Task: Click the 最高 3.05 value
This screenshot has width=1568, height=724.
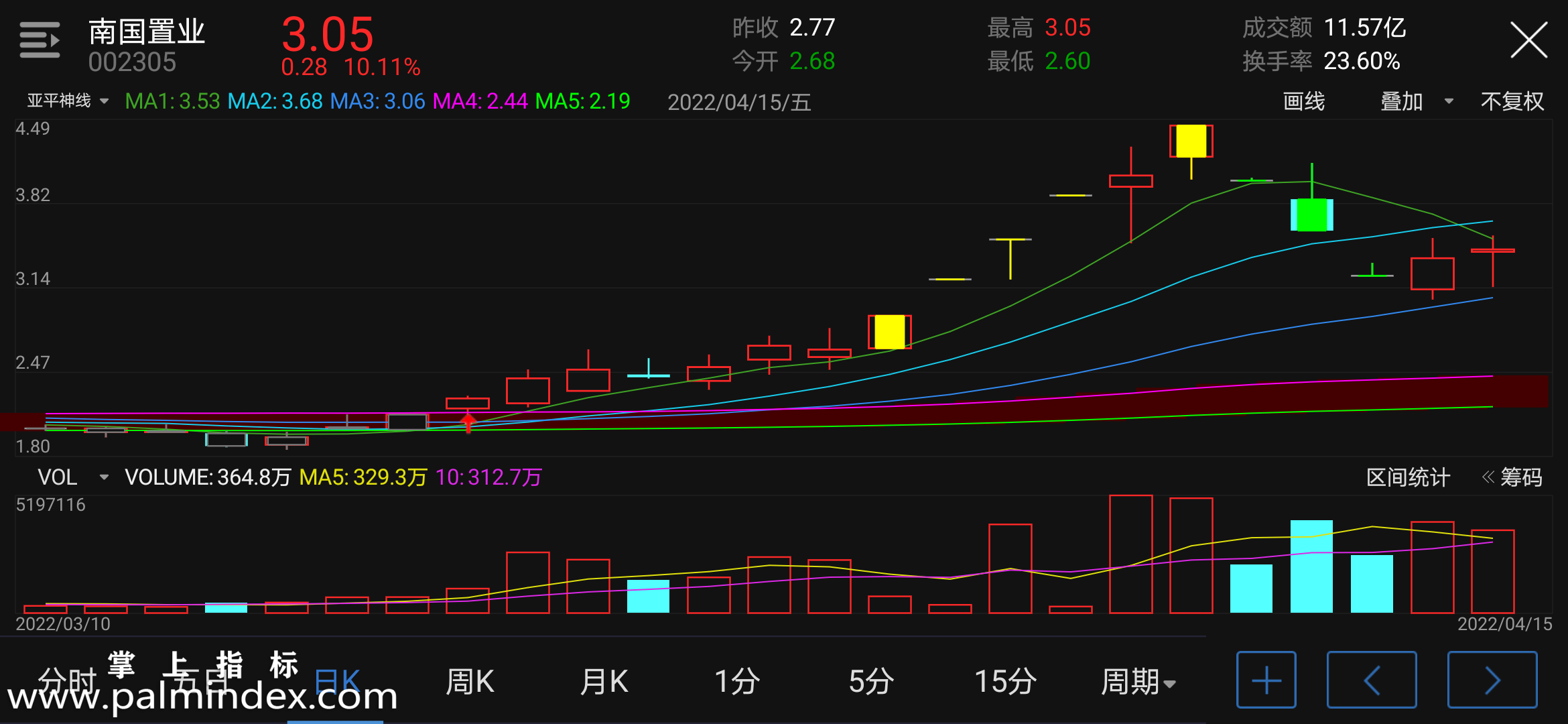Action: [x=1039, y=27]
